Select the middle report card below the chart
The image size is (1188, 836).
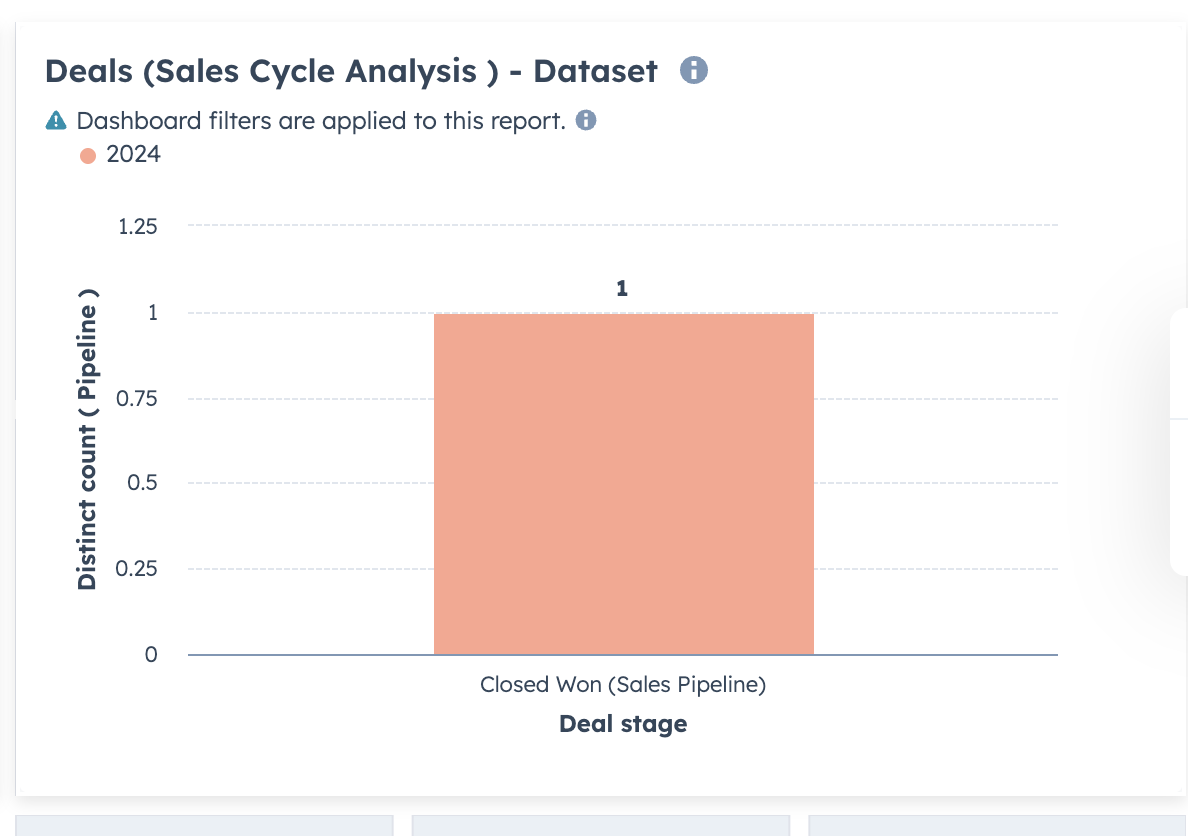tap(601, 825)
